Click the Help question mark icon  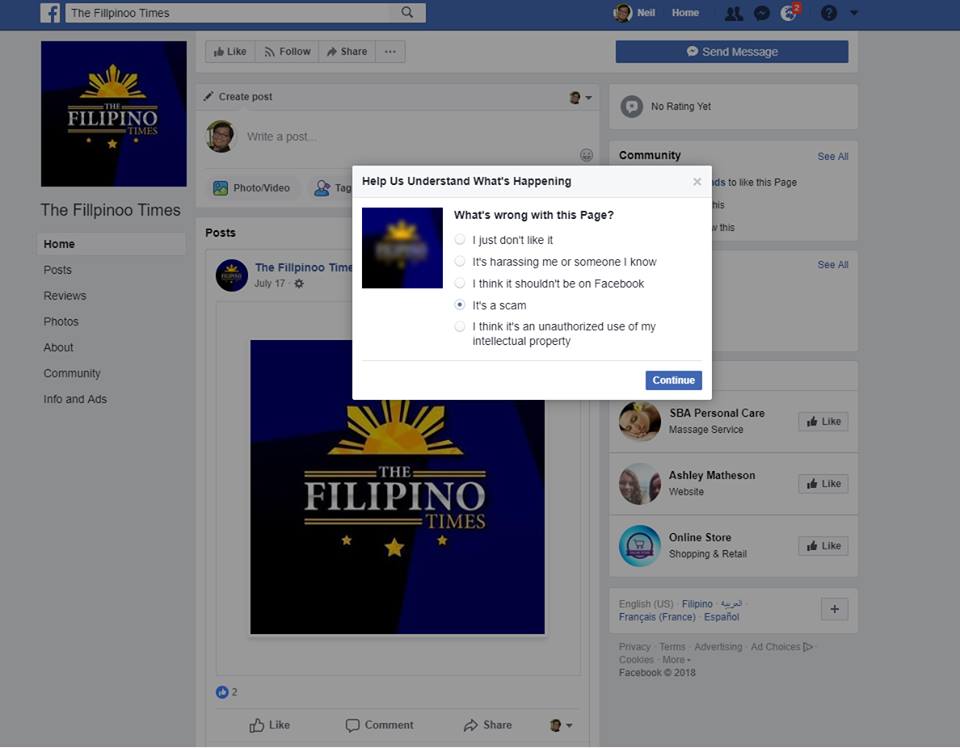pos(828,13)
